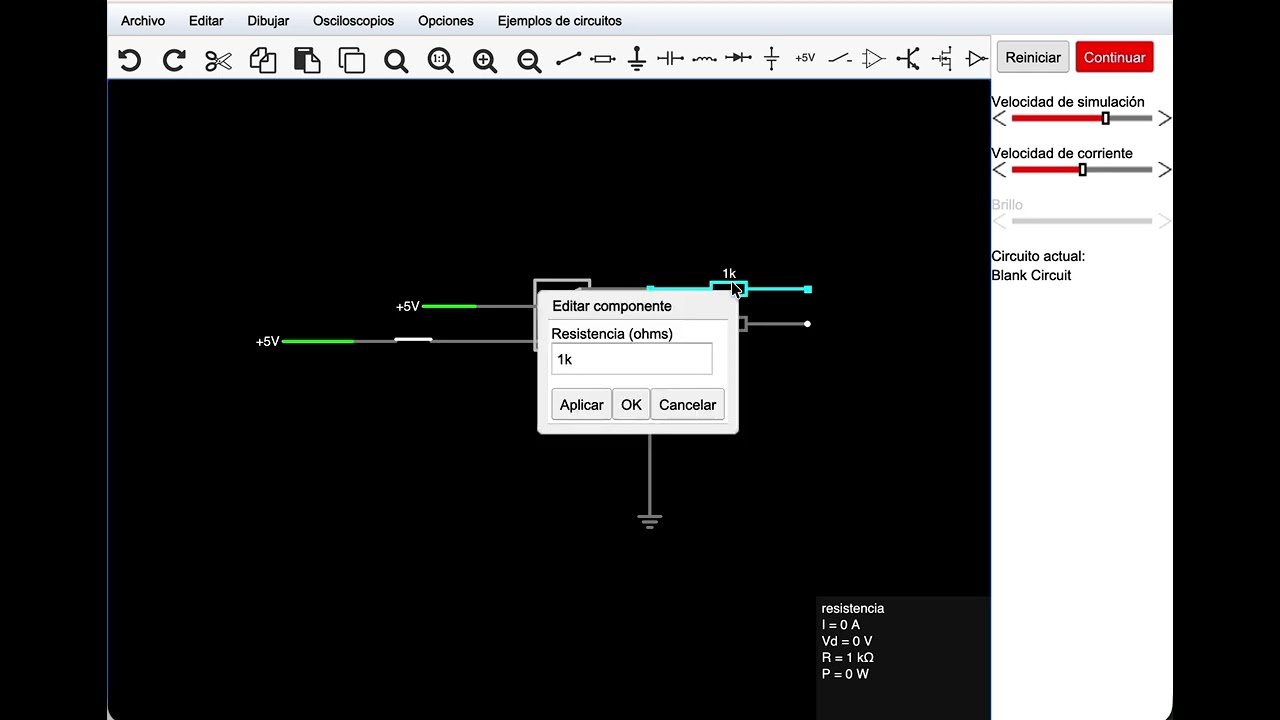Click the zoom out minus magnifier
Screen dimensions: 1280x720
pos(529,60)
